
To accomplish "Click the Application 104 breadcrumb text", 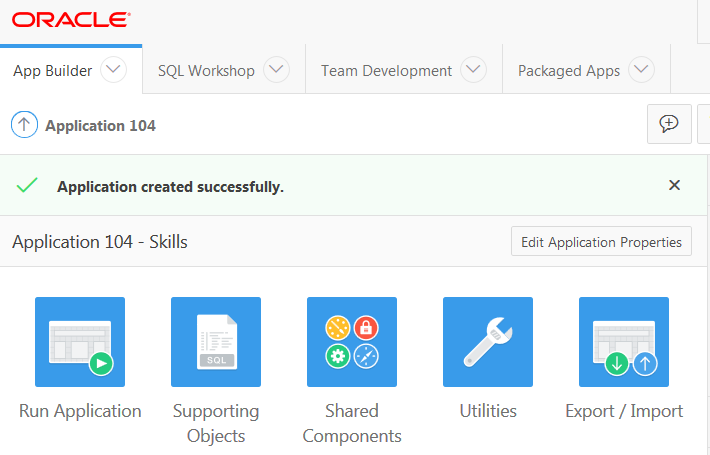I will (100, 125).
